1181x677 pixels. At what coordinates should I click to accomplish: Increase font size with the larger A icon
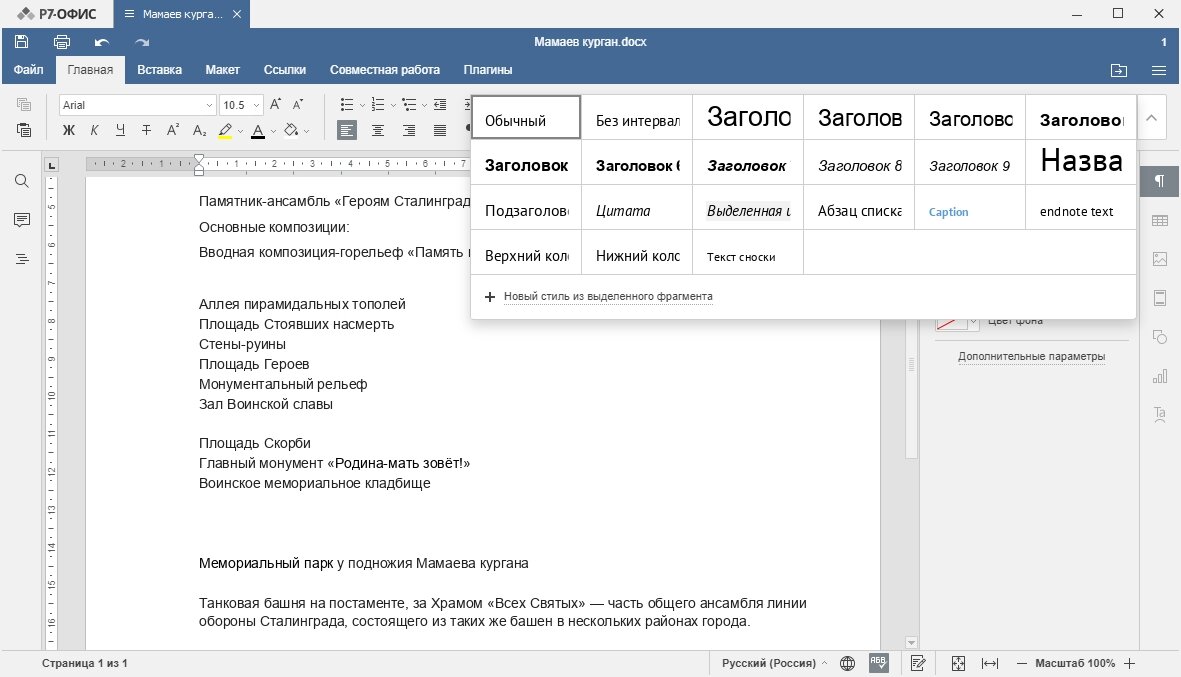276,105
